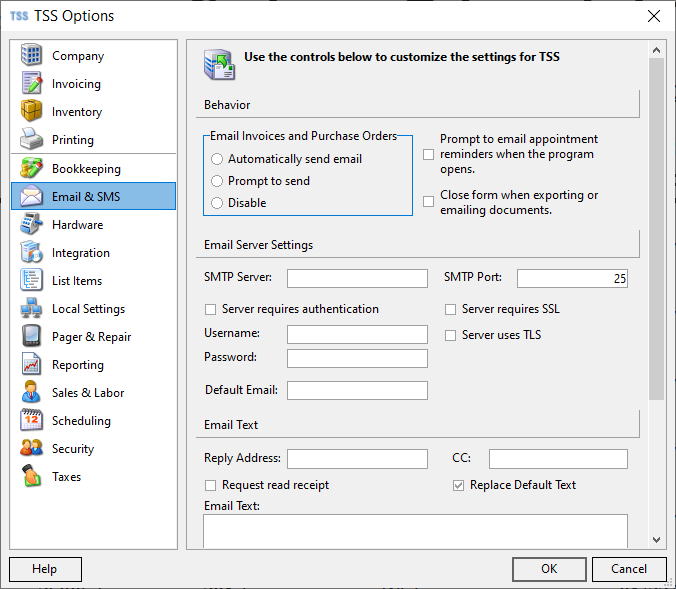Select the Invoicing icon in sidebar
676x589 pixels.
(31, 83)
